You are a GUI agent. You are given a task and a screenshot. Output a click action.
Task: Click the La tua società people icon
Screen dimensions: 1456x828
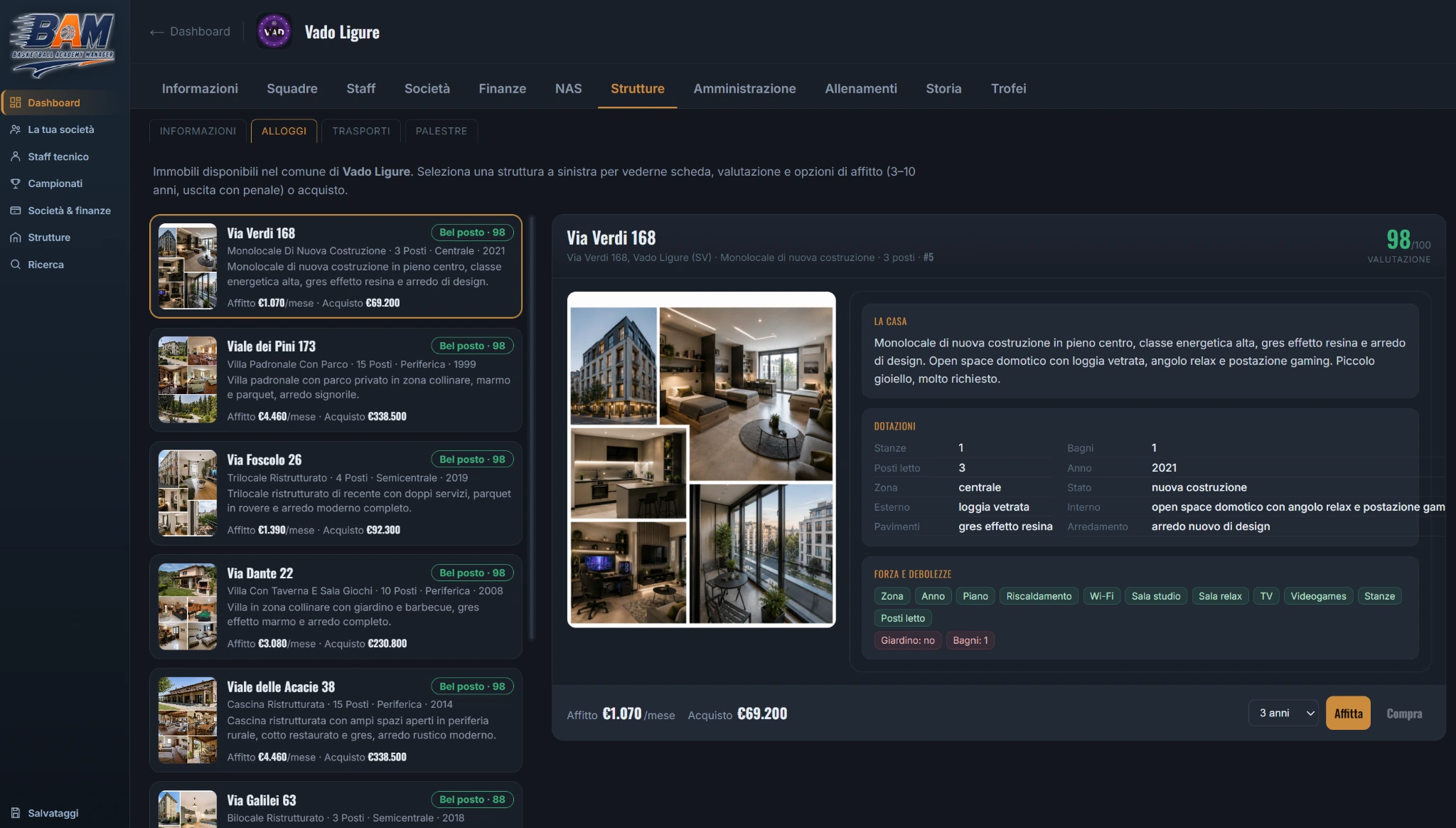(x=16, y=129)
